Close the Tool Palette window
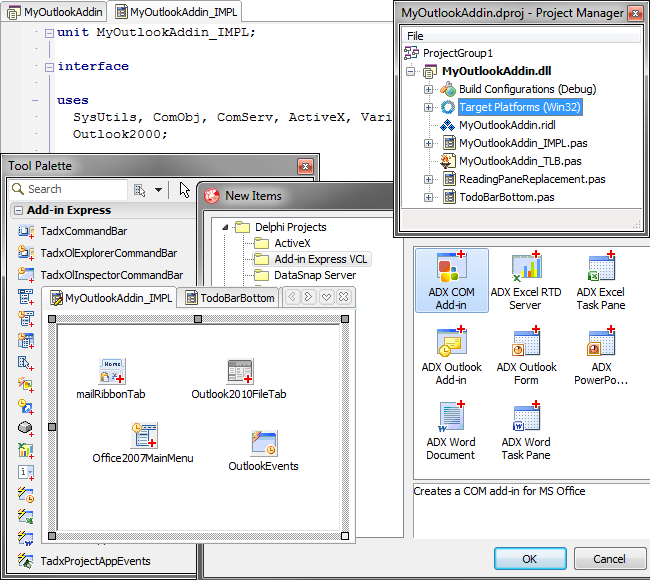 pos(306,166)
